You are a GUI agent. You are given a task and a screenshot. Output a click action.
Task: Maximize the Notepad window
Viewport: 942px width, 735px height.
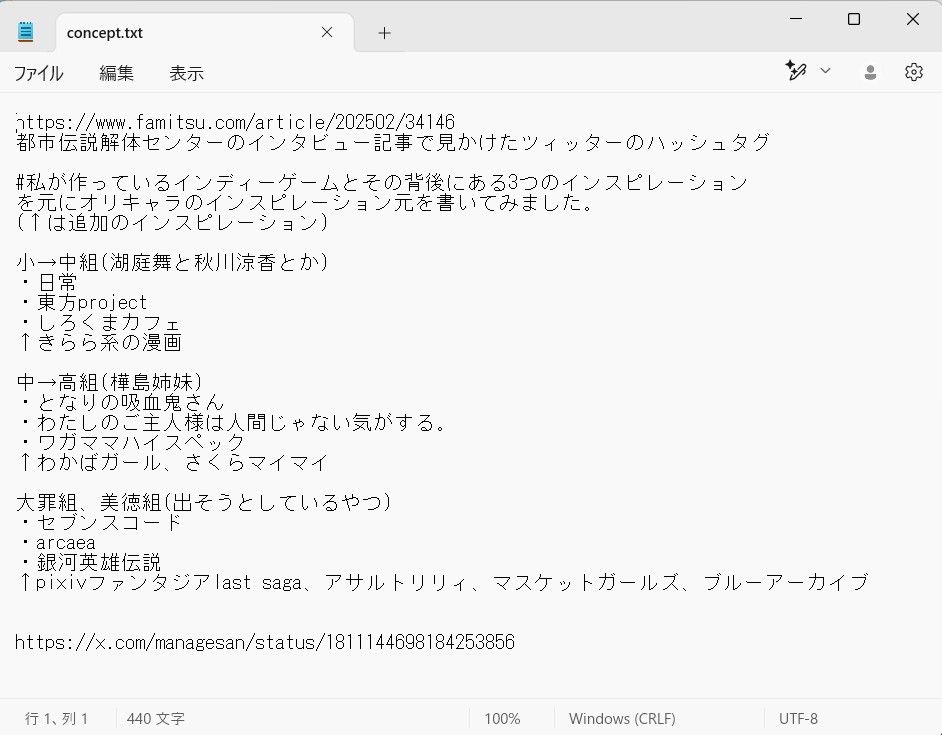(x=854, y=19)
